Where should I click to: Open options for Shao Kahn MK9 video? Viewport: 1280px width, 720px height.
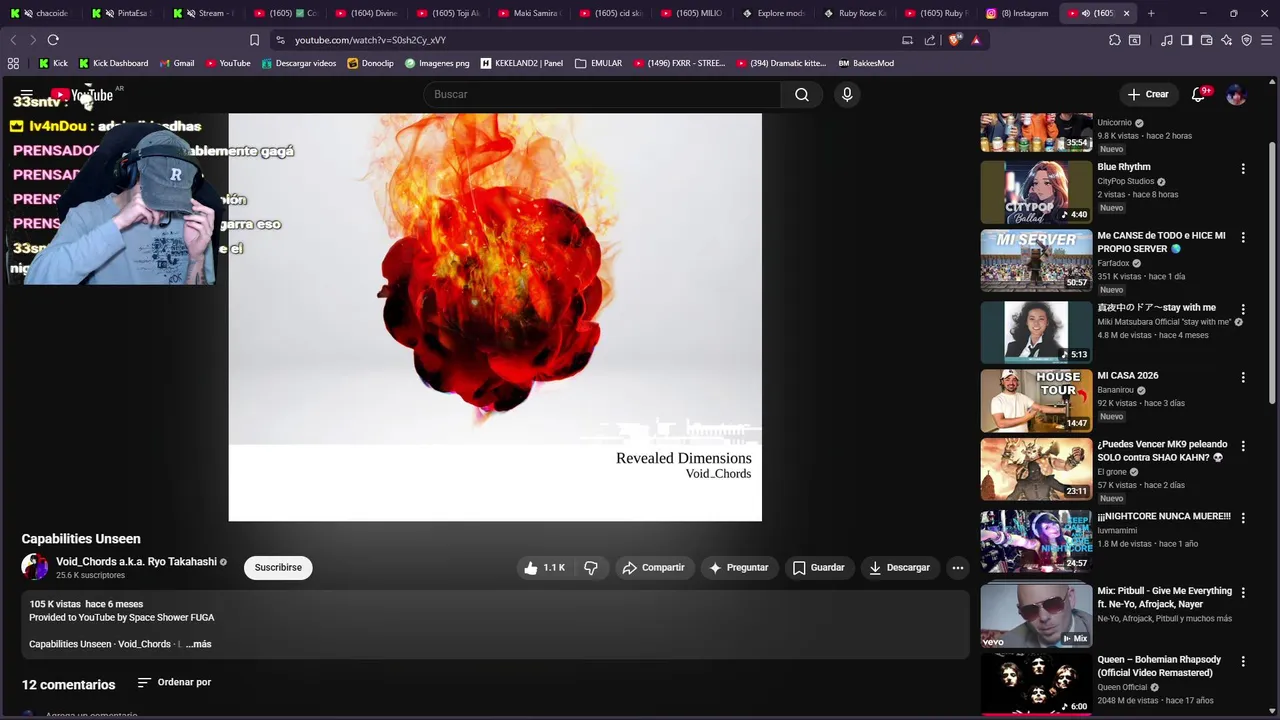[1243, 446]
